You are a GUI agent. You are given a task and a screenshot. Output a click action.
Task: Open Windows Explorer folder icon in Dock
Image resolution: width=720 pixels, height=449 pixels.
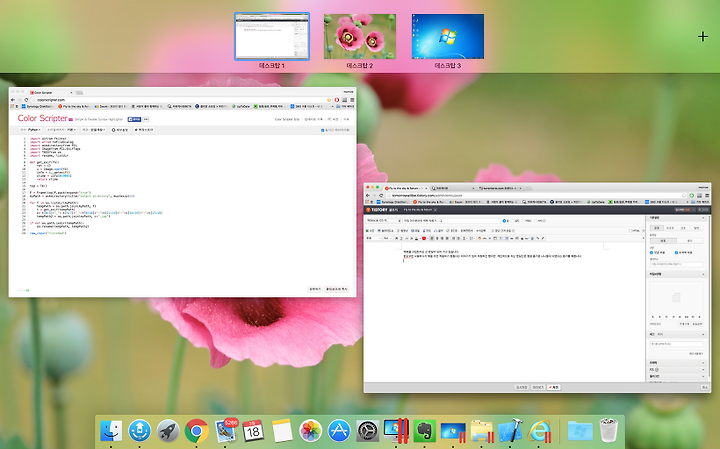click(x=482, y=431)
